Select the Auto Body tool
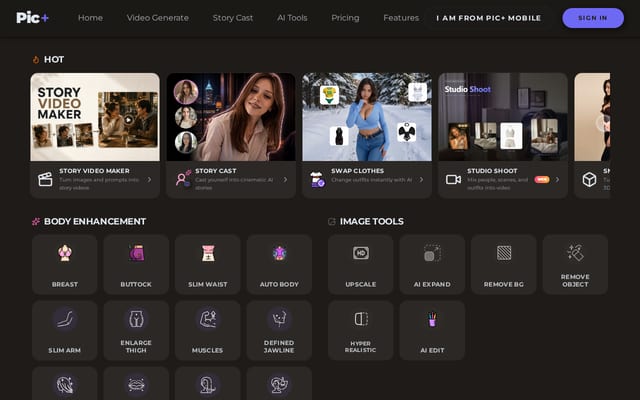This screenshot has width=640, height=400. (x=279, y=264)
